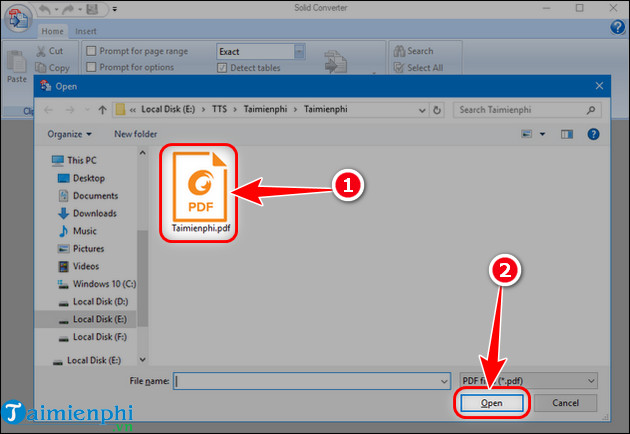The height and width of the screenshot is (434, 630).
Task: Click the convert document icon in ribbon
Action: point(335,61)
